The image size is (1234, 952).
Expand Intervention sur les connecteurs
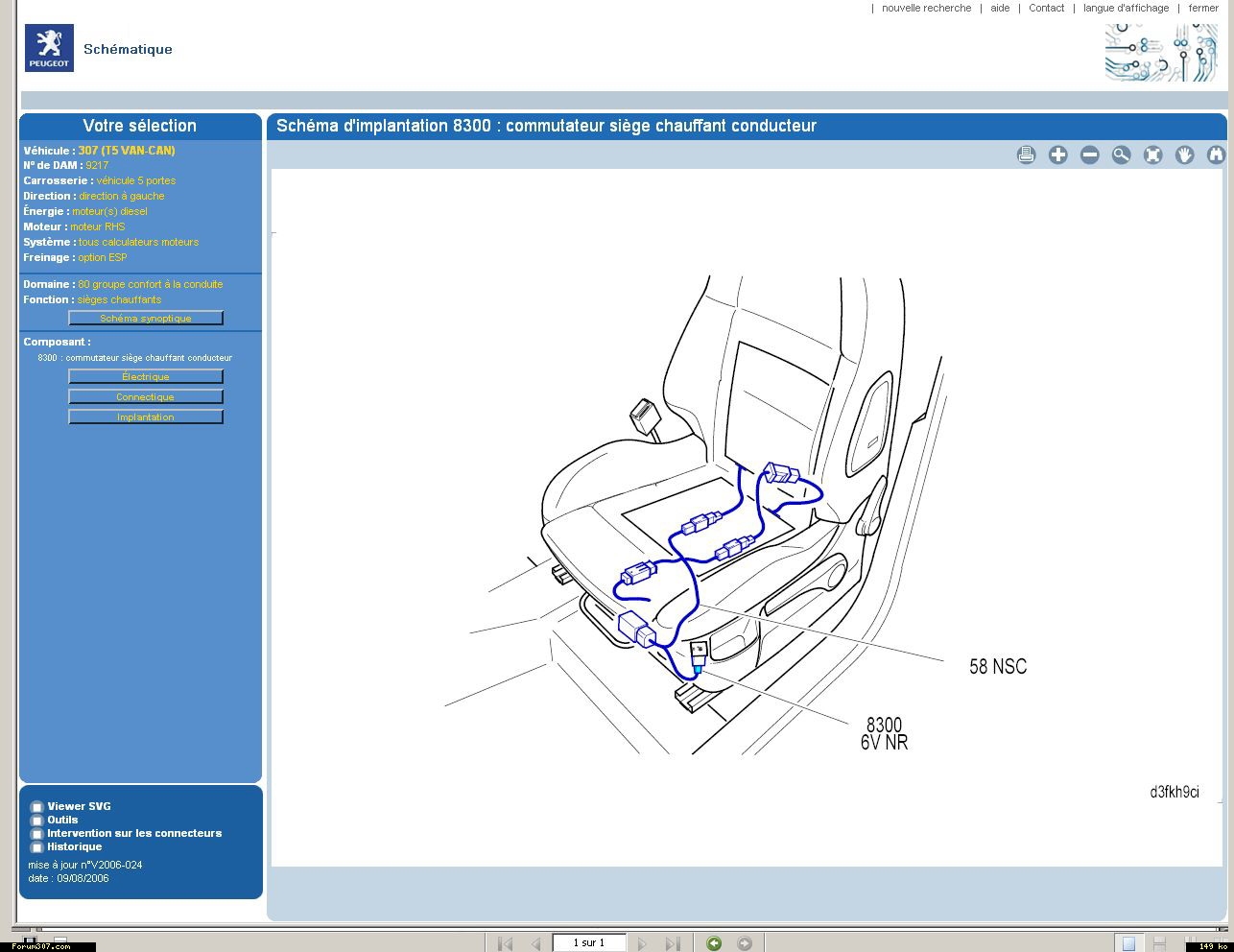click(134, 833)
